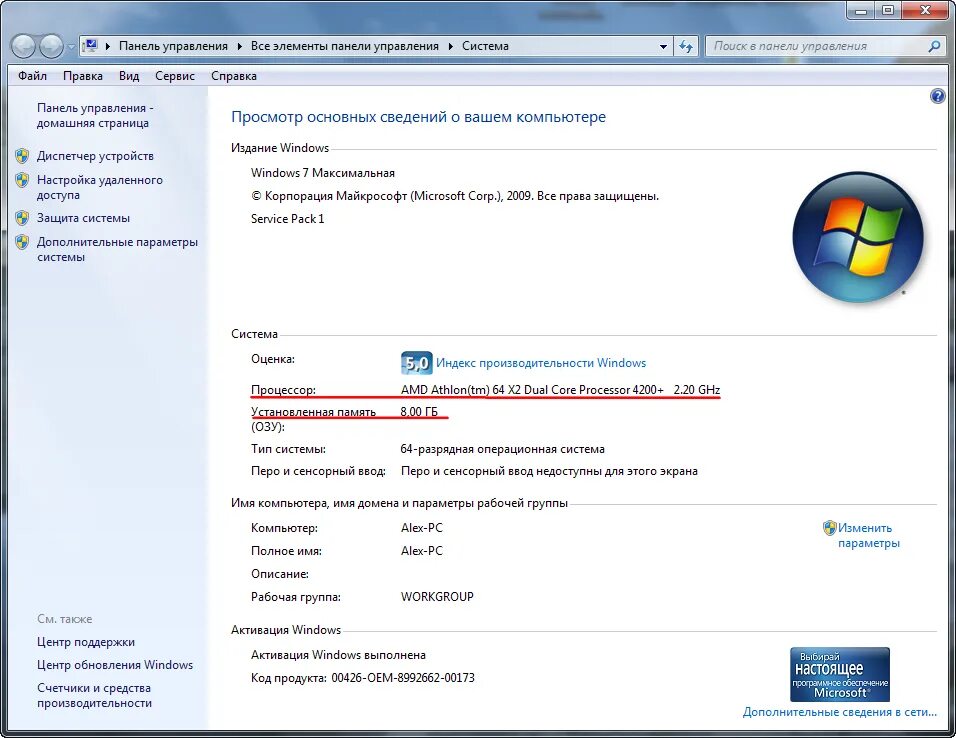
Task: Click the Поиск в панели управления search field
Action: coord(815,46)
